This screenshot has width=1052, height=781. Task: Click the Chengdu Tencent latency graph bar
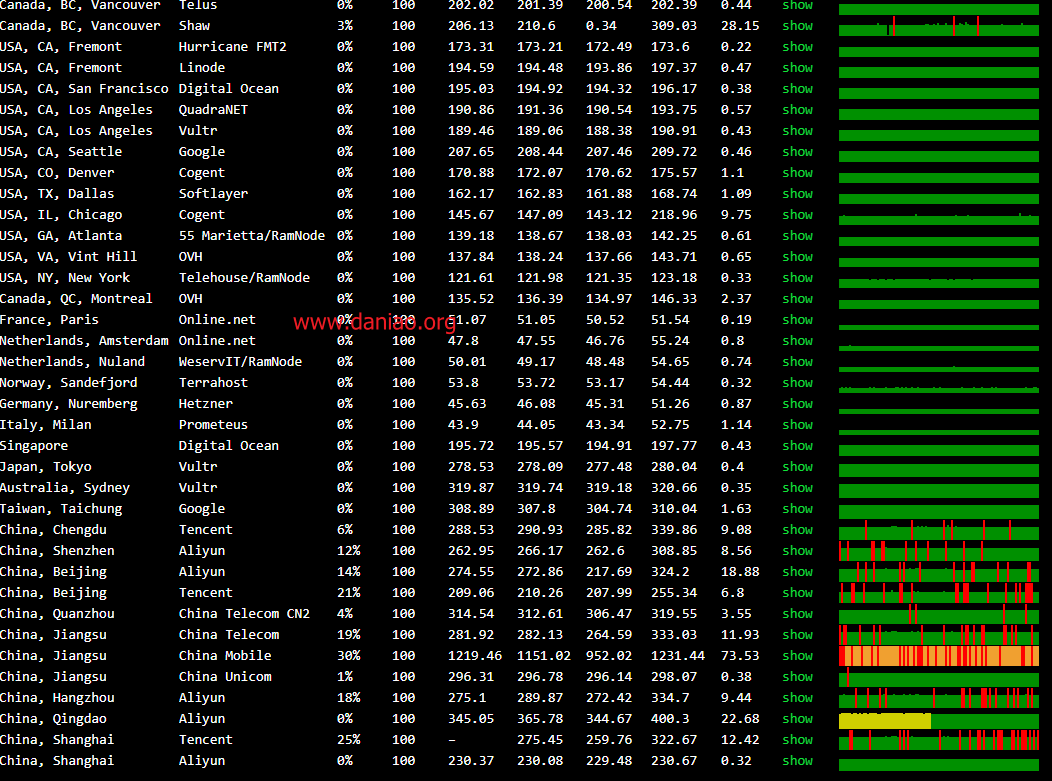coord(939,531)
